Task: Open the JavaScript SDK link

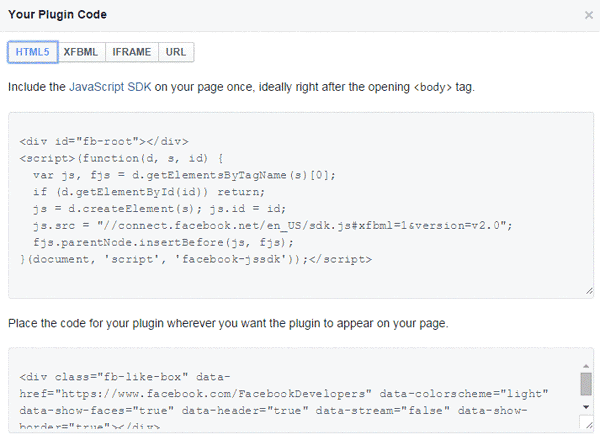Action: pyautogui.click(x=110, y=87)
